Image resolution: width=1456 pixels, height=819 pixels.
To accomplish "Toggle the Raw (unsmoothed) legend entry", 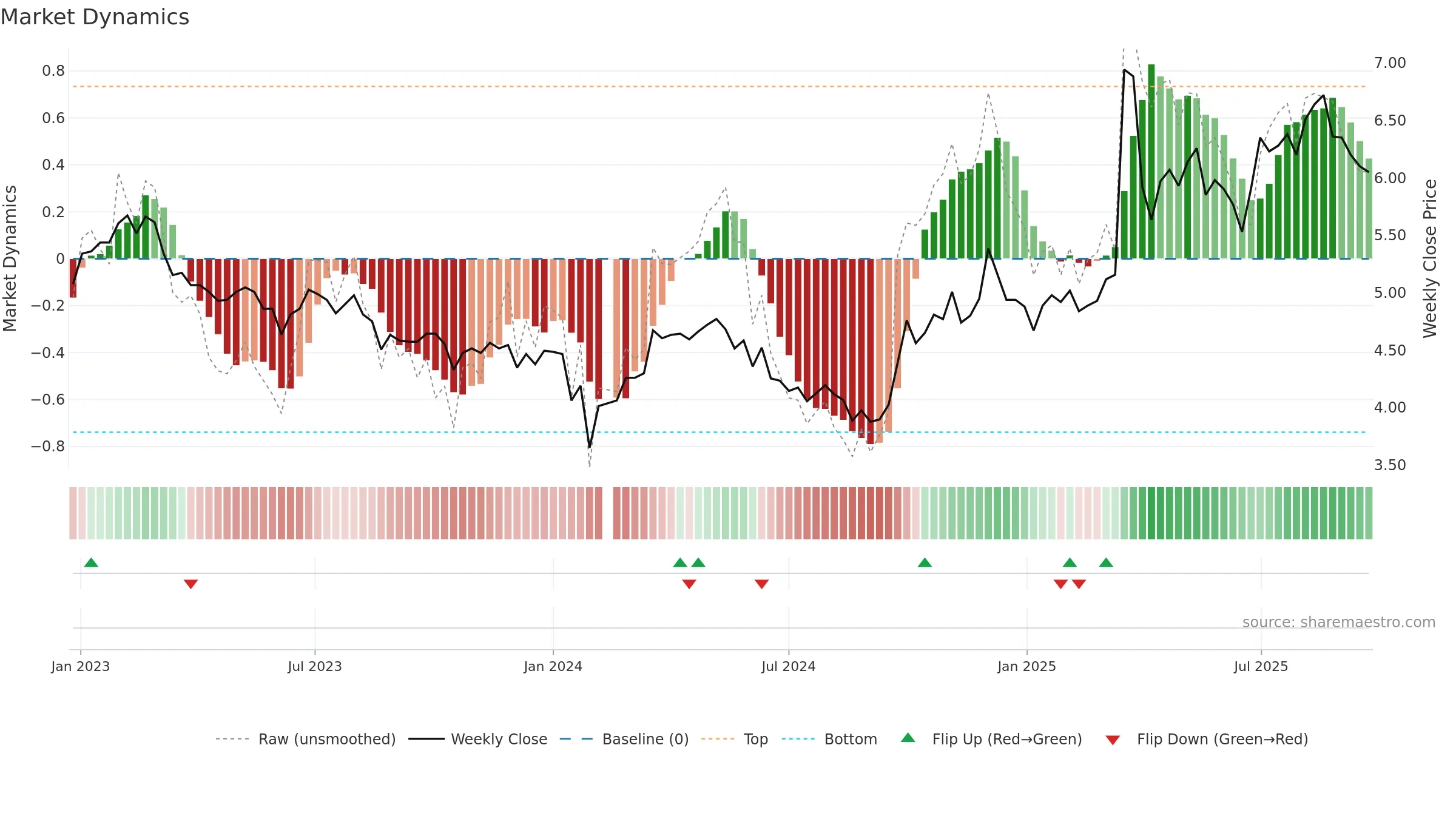I will 306,739.
